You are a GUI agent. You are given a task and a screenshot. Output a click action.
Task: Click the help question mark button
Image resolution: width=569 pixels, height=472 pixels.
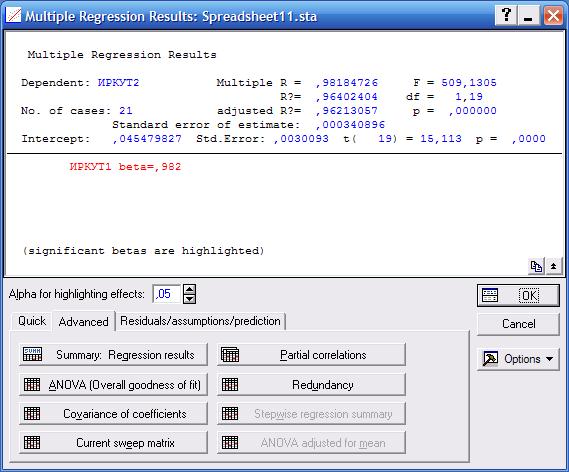click(x=506, y=16)
